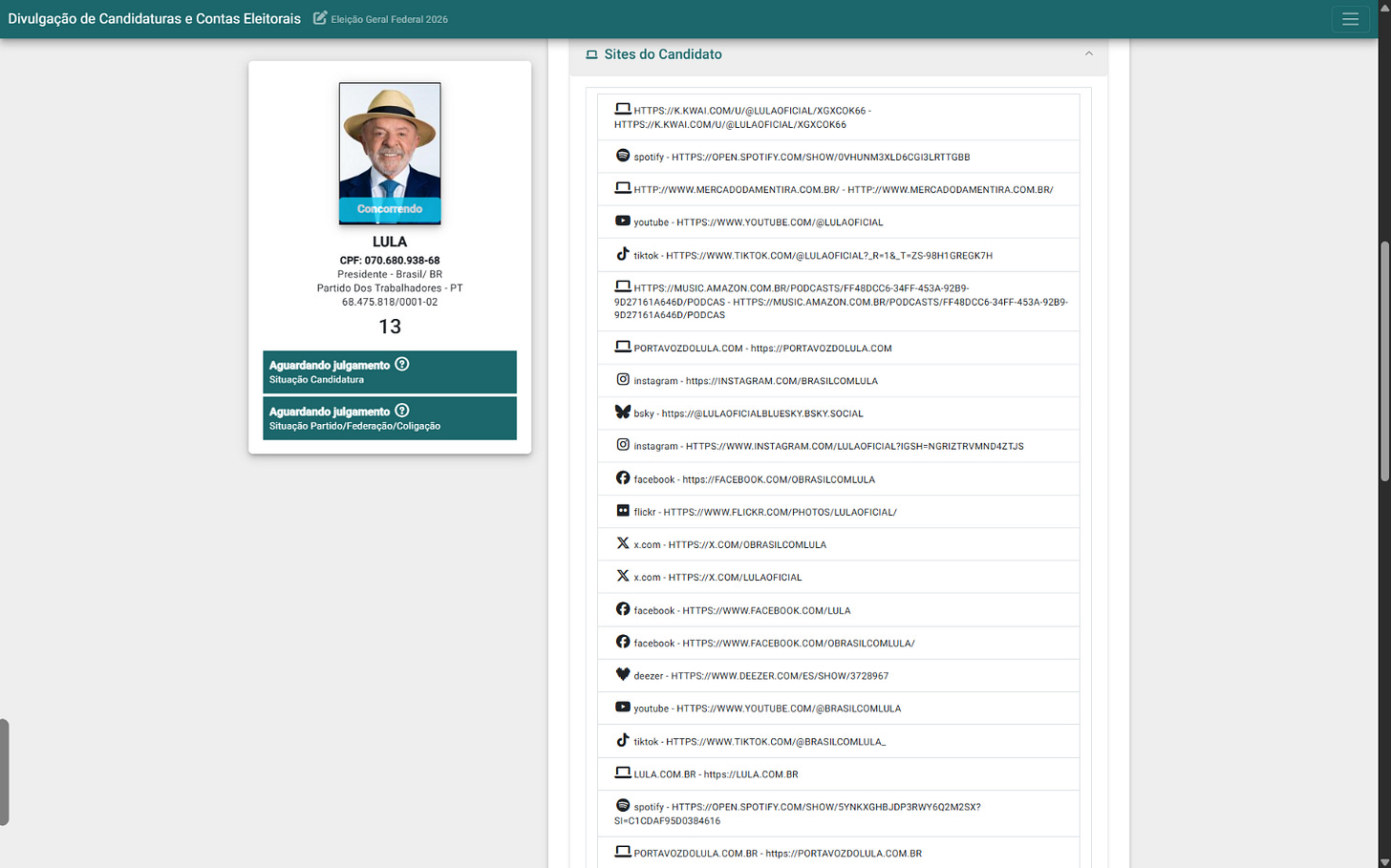The height and width of the screenshot is (868, 1391).
Task: Click the CPF: 070.680.938-68 text
Action: tap(390, 260)
